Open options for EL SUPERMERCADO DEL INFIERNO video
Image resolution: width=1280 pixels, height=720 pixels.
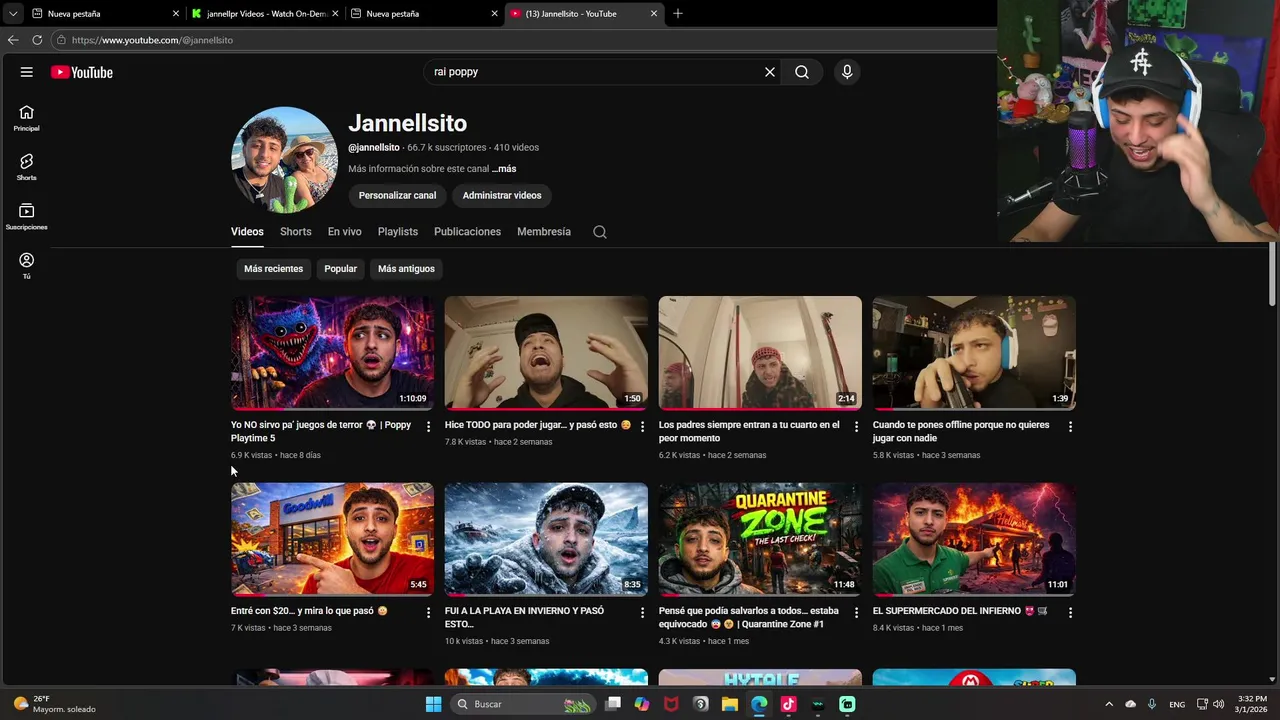tap(1070, 613)
